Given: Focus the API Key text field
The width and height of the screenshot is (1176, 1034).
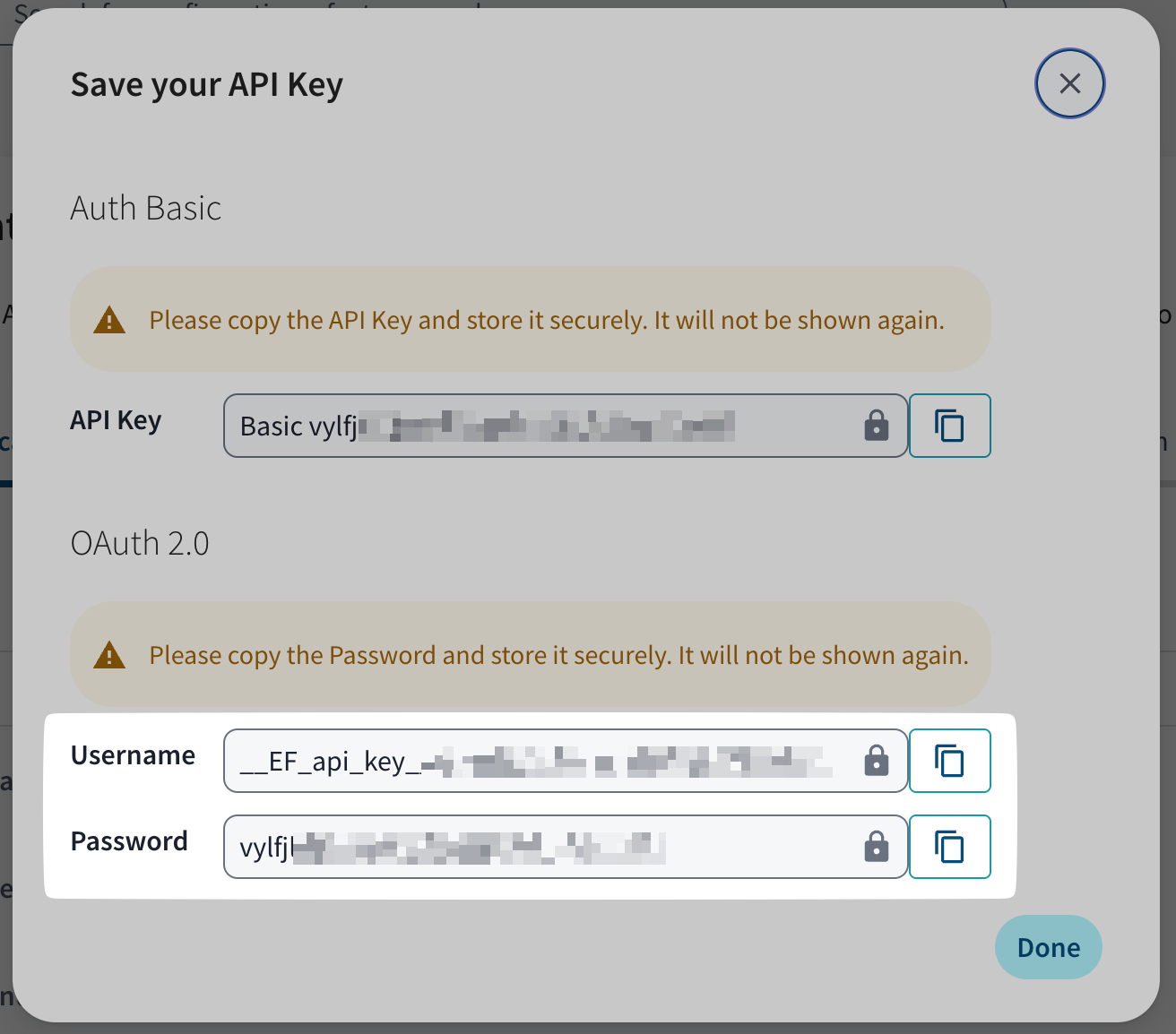Looking at the screenshot, I should [538, 426].
